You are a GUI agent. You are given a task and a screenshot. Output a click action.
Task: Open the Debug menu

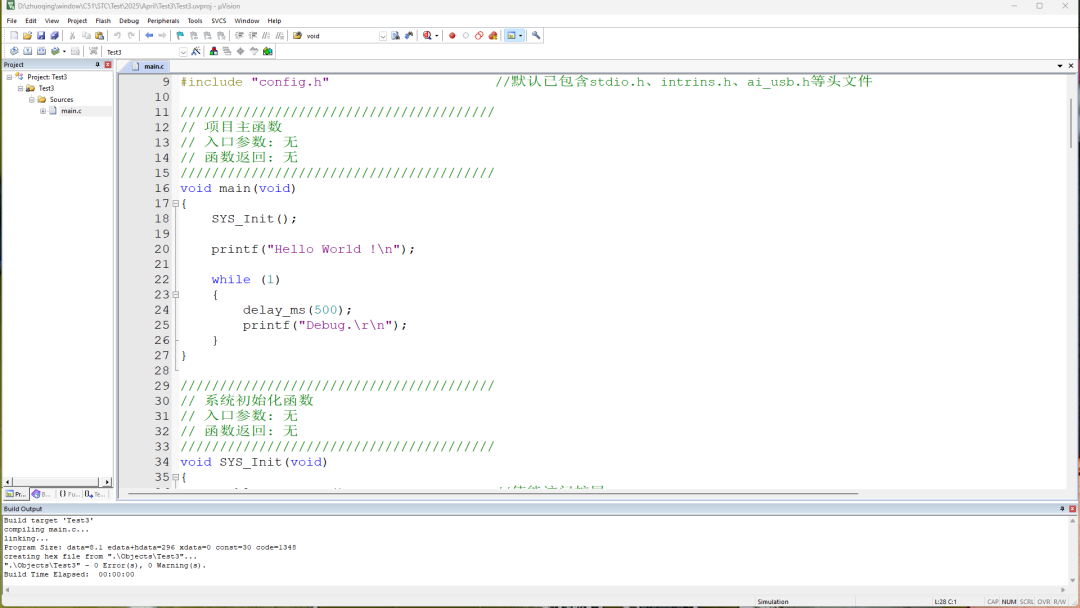(129, 21)
